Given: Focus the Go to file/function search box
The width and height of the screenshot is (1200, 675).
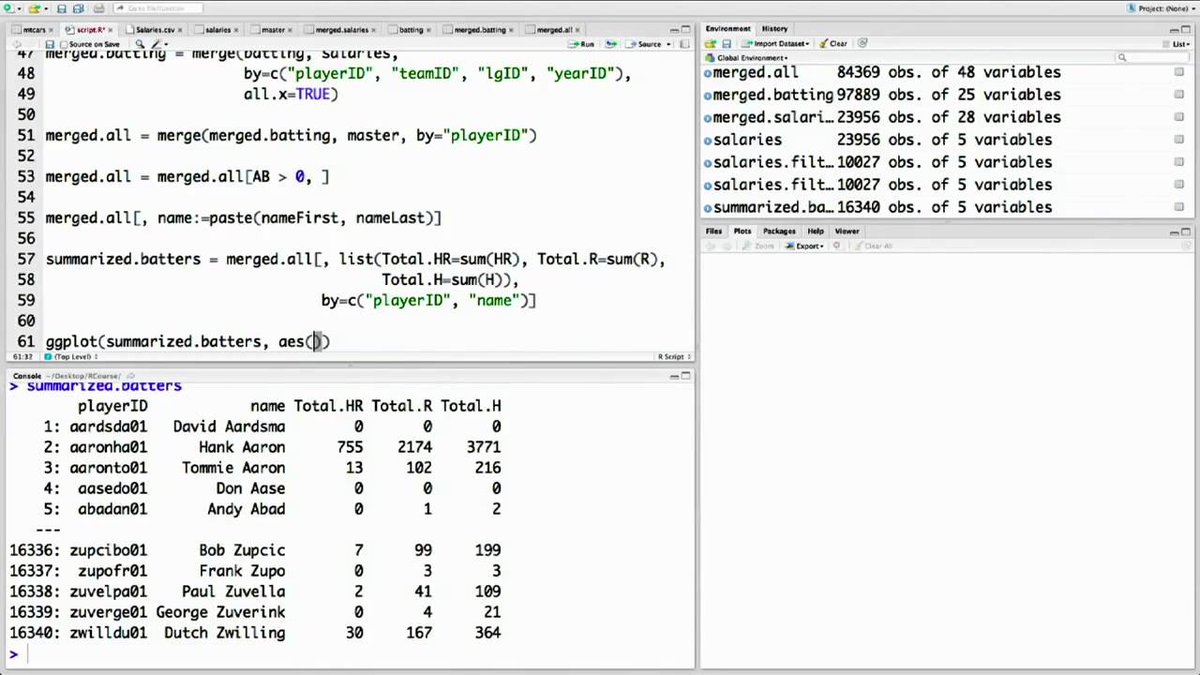Looking at the screenshot, I should 157,8.
